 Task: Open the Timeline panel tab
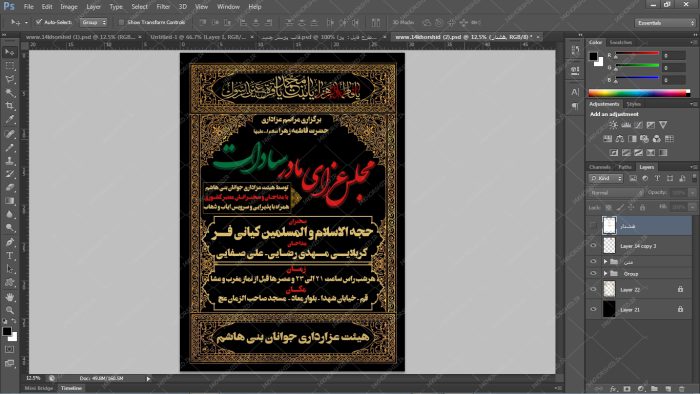[x=71, y=388]
